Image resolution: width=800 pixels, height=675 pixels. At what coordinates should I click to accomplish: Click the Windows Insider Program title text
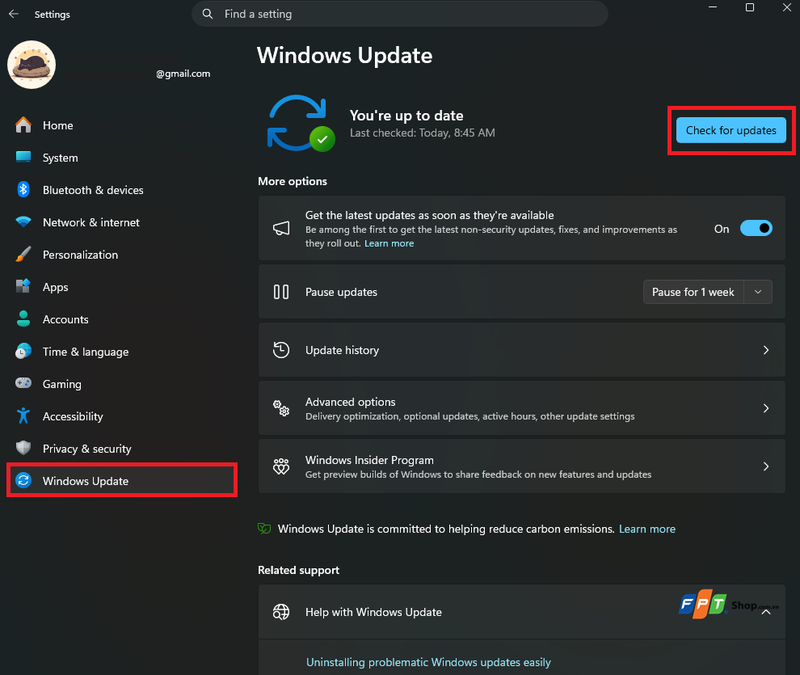369,460
